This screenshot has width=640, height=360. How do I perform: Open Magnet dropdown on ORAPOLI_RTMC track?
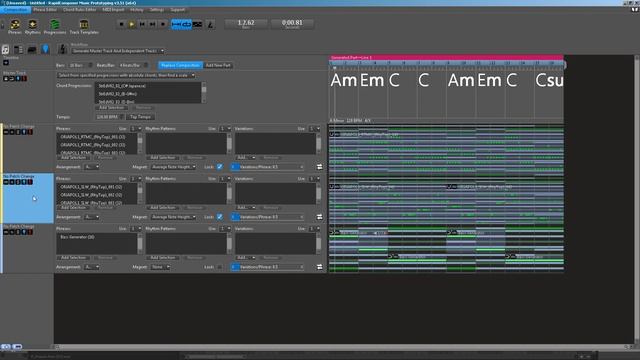point(173,167)
